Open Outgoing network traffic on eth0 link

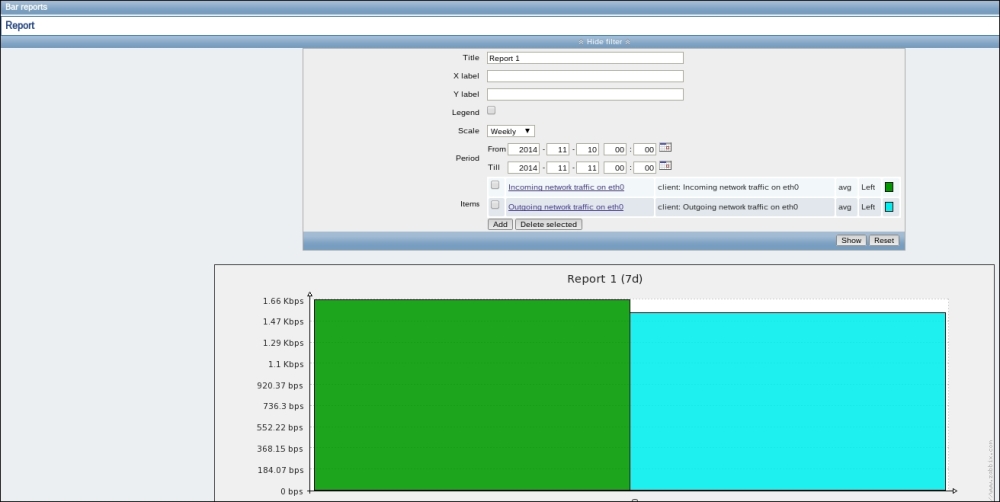[x=566, y=207]
